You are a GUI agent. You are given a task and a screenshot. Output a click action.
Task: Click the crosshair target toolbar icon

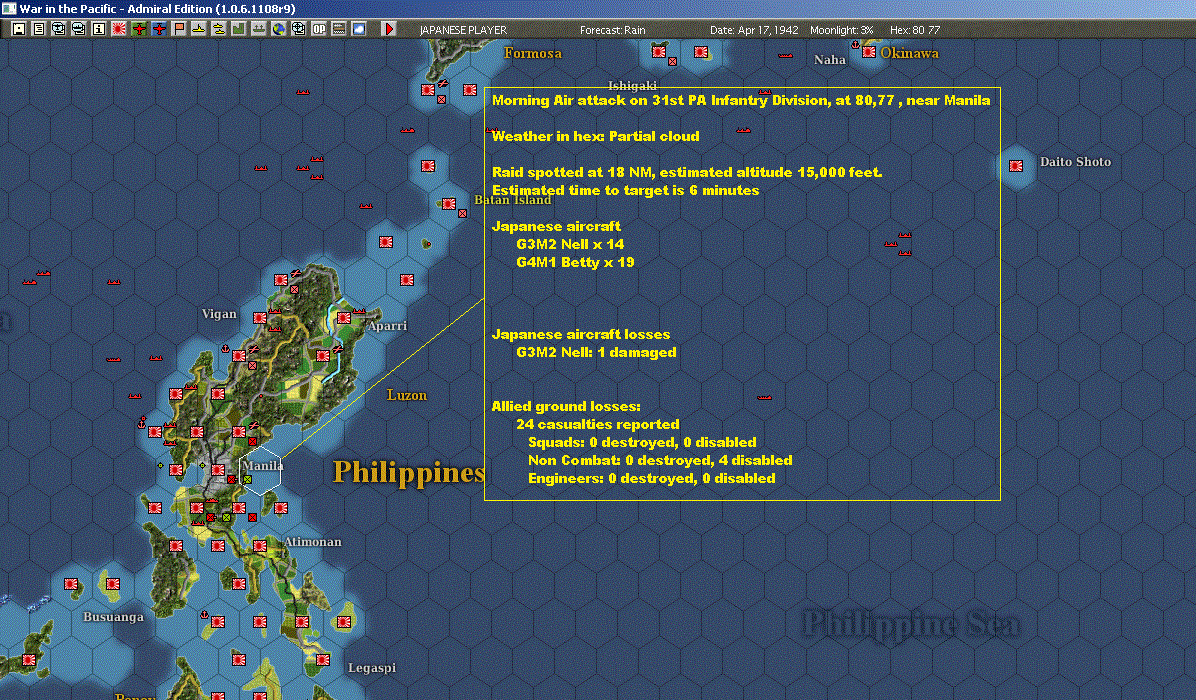298,29
